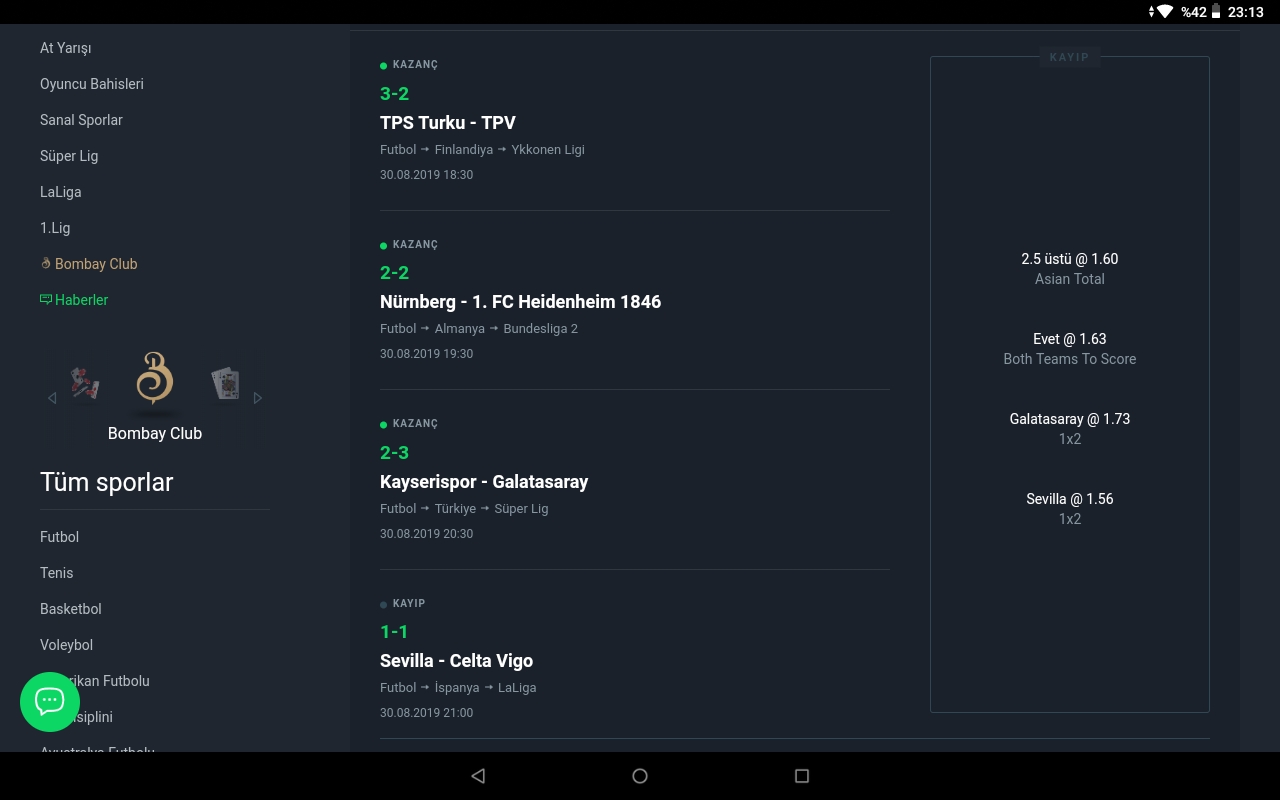Click the KAZANÇ status of TPS Turku match

415,65
